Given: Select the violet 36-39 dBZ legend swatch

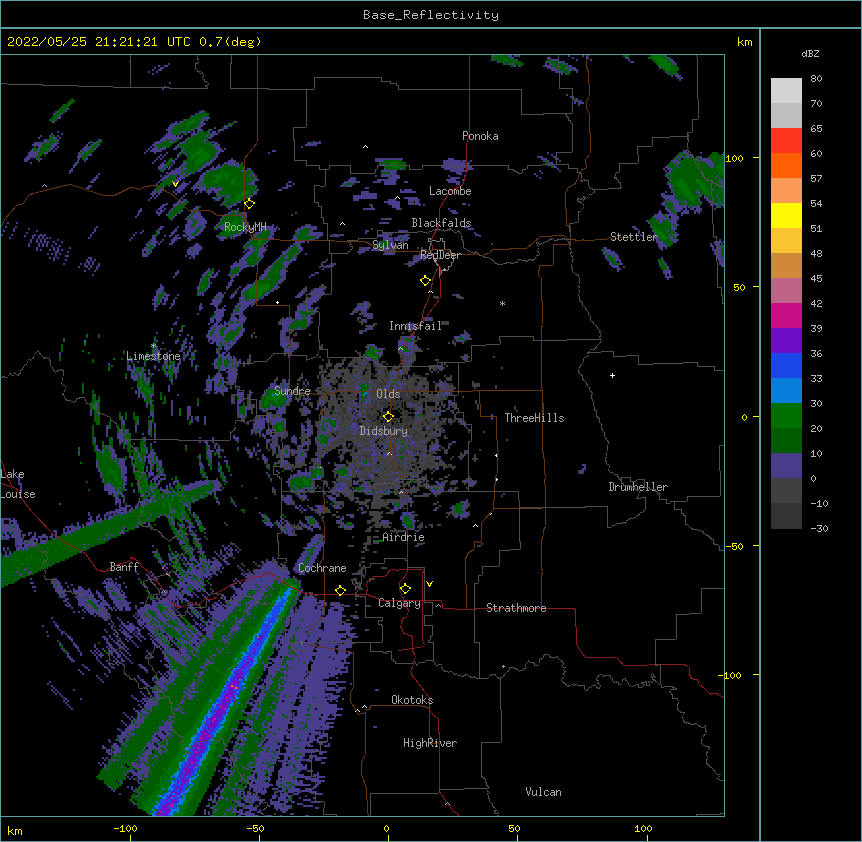Looking at the screenshot, I should coord(786,341).
